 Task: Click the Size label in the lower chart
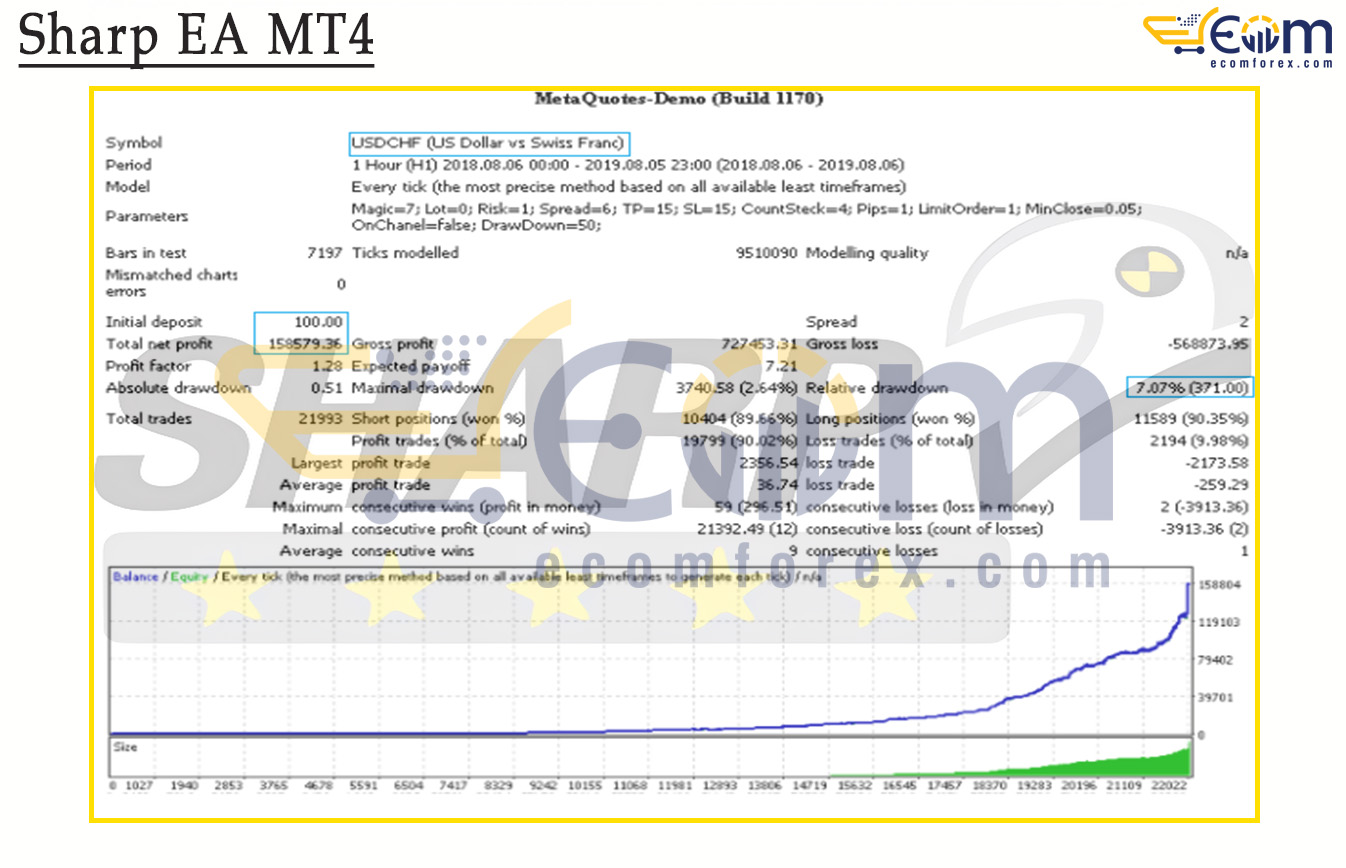pos(125,747)
